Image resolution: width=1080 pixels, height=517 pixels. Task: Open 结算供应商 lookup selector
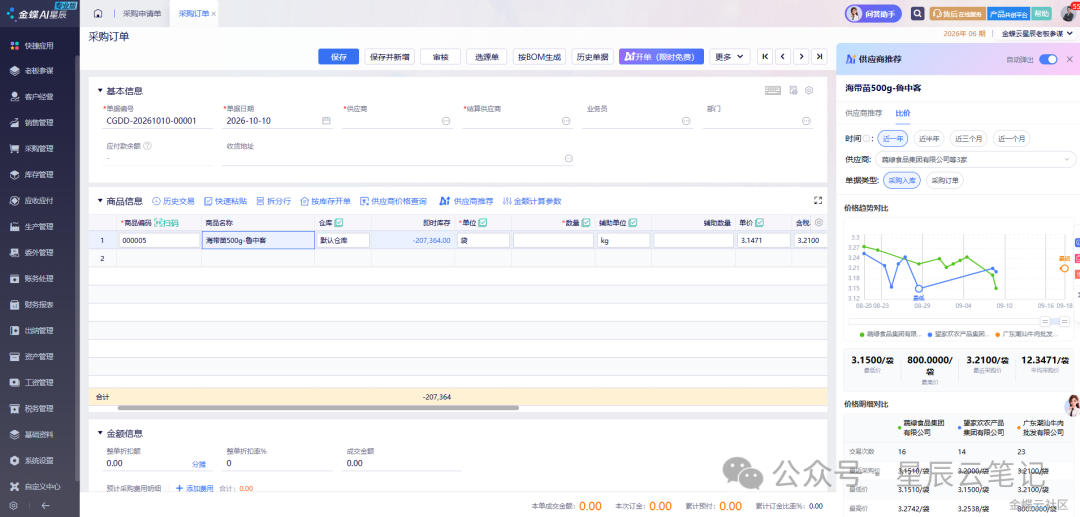(566, 121)
